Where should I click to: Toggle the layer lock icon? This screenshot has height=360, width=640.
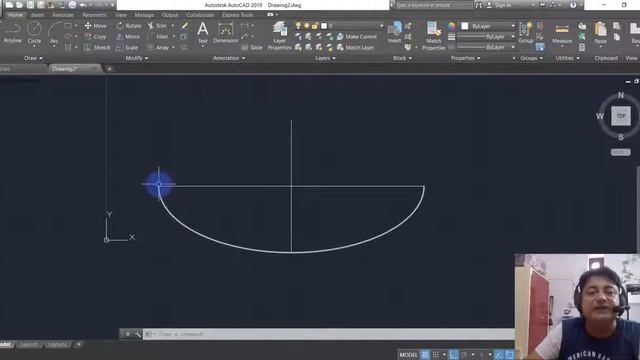point(315,26)
